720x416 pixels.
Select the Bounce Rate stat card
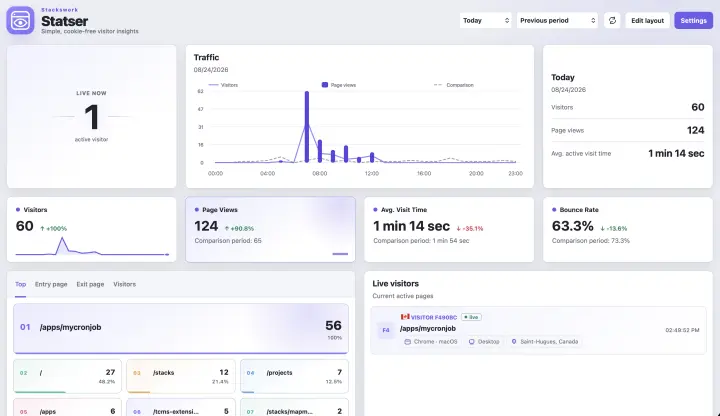coord(628,230)
